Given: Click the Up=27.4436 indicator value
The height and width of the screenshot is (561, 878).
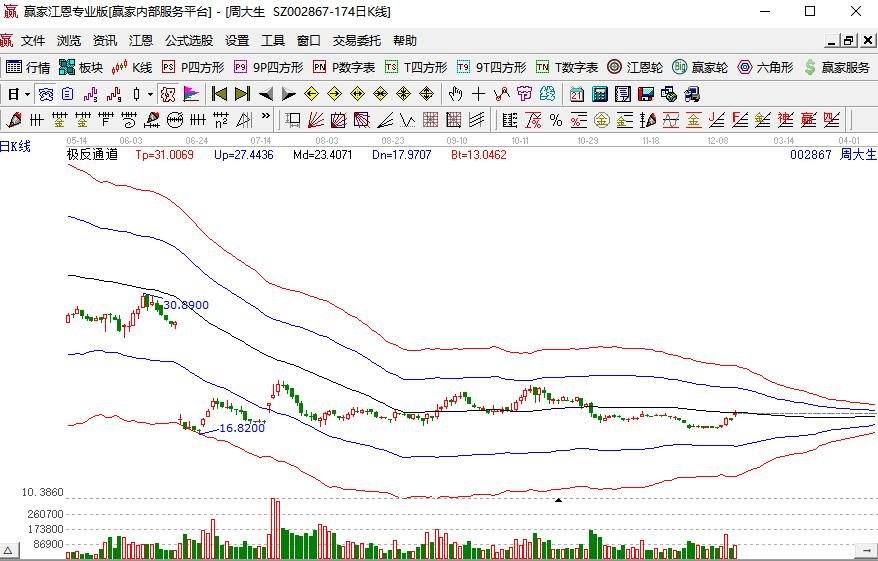Looking at the screenshot, I should click(x=244, y=155).
